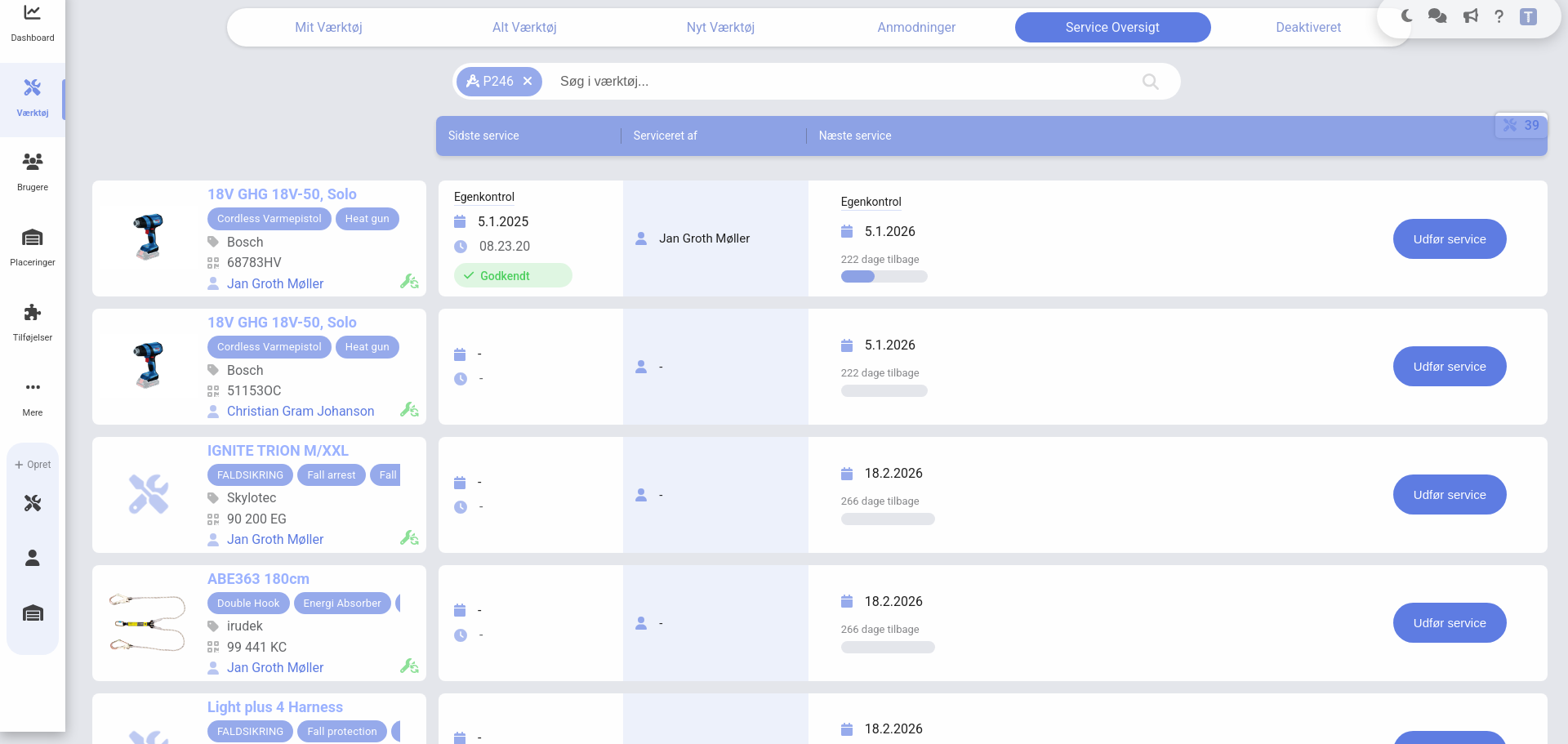Click the 222 days progress bar, first row
1568x744 pixels.
click(884, 277)
